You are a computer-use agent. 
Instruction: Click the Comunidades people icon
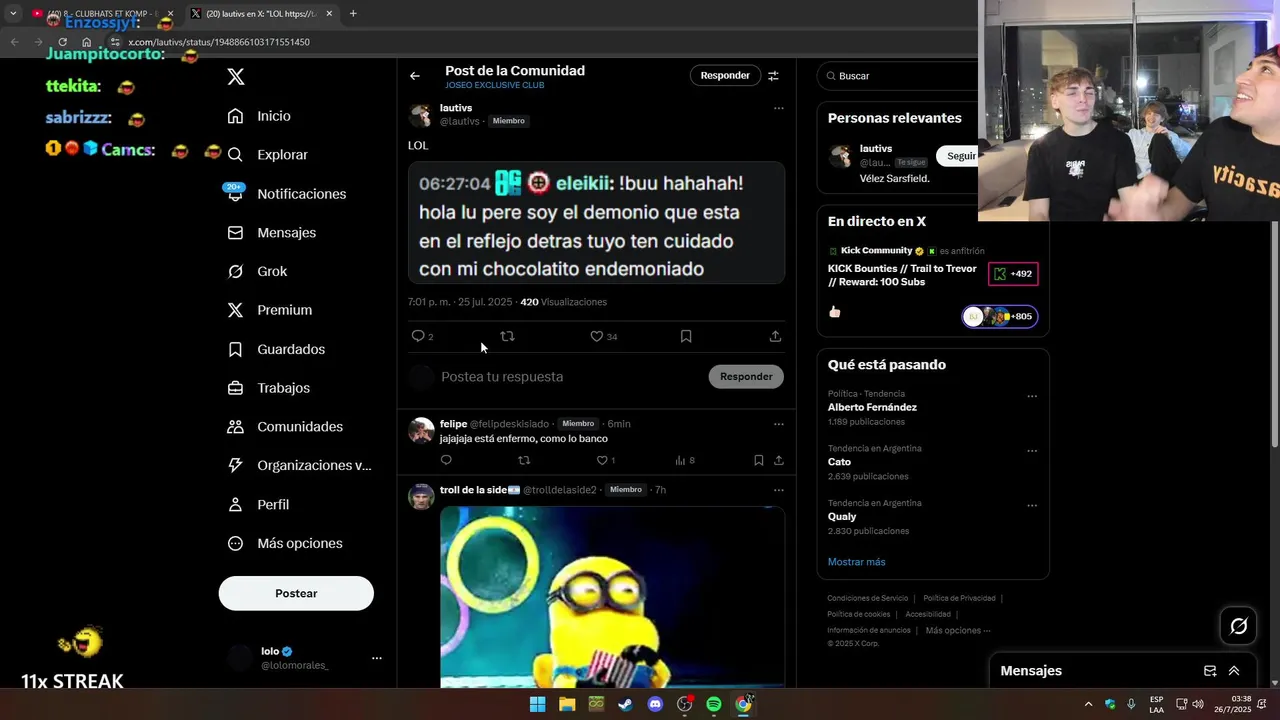click(236, 427)
